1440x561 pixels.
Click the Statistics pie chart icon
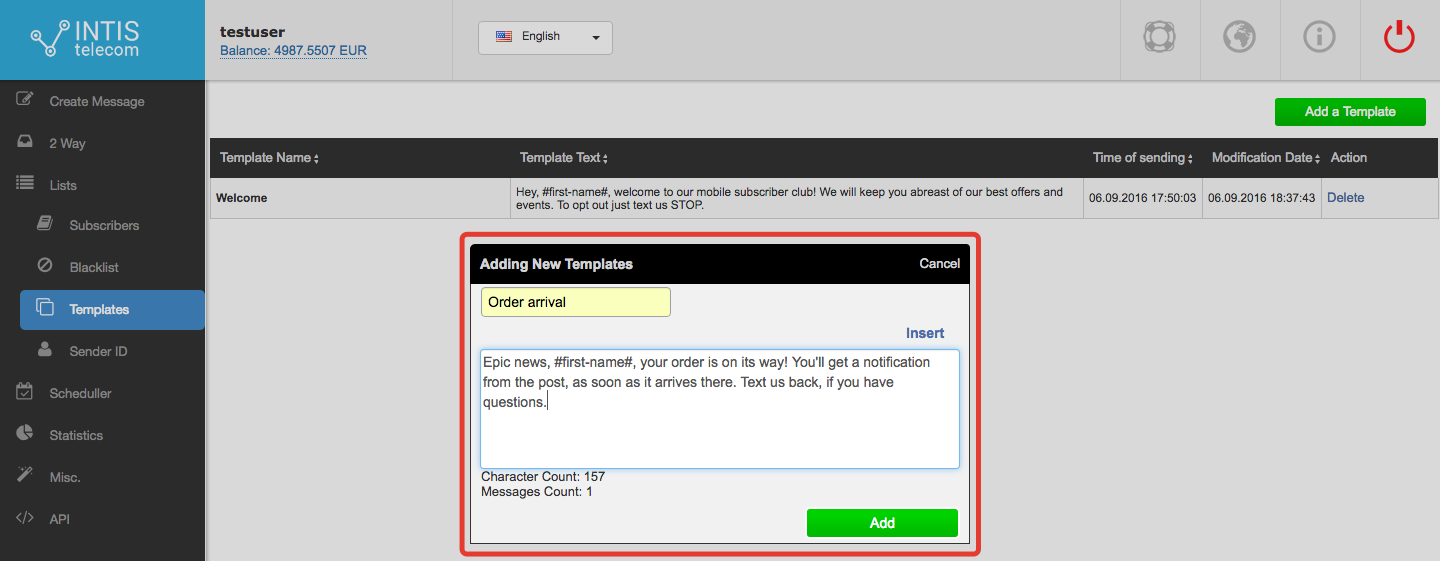click(x=25, y=434)
